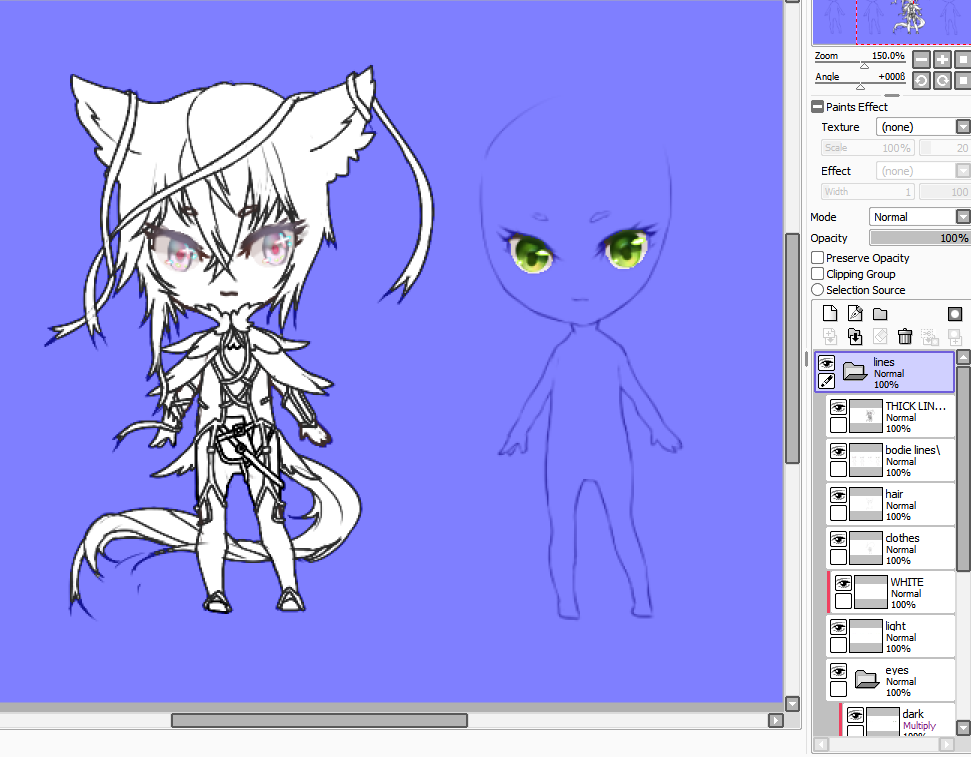971x757 pixels.
Task: Hide the WHITE layer
Action: coord(843,583)
